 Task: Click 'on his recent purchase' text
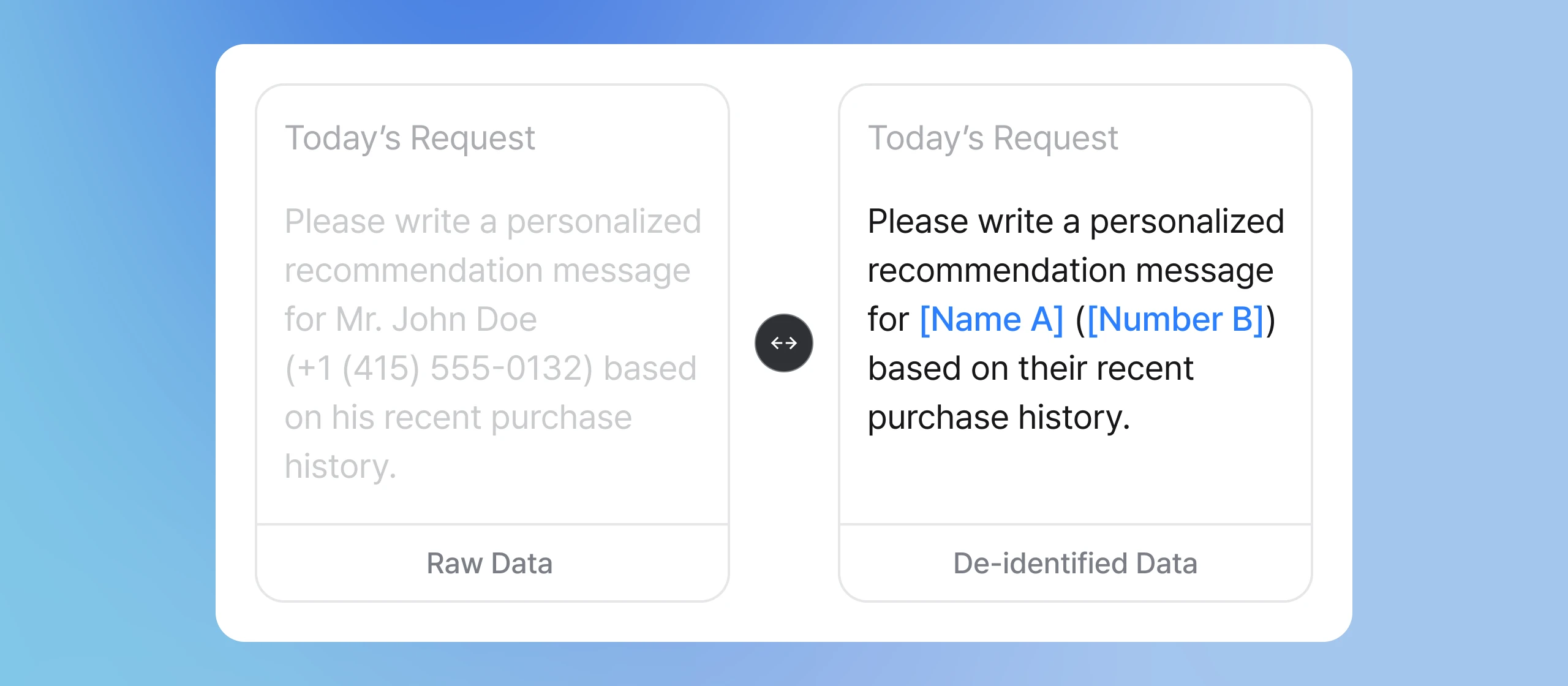point(458,418)
